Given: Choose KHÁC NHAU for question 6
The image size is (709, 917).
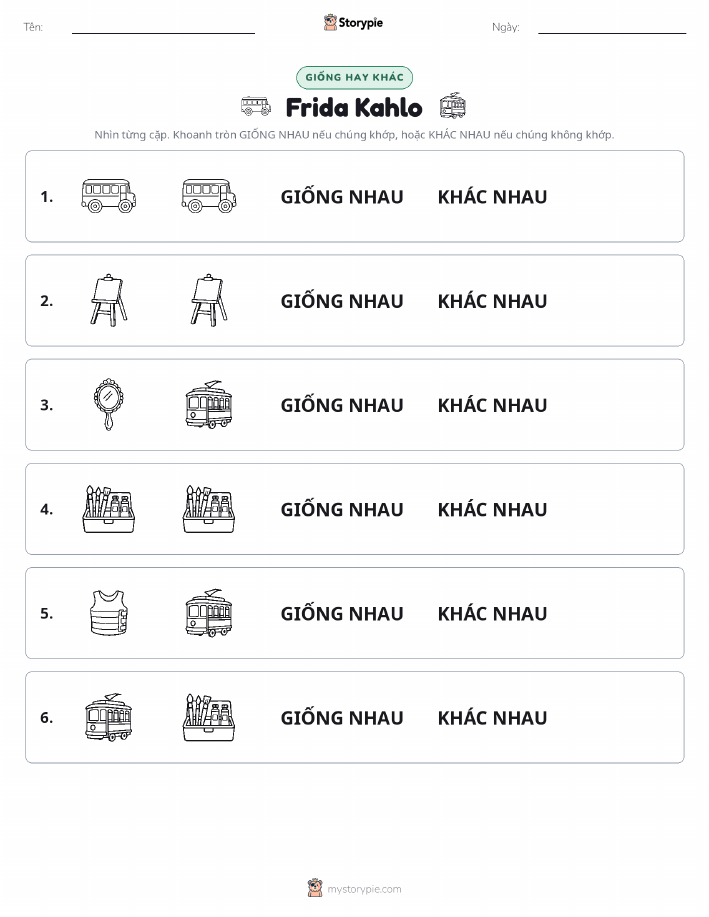Looking at the screenshot, I should (493, 717).
